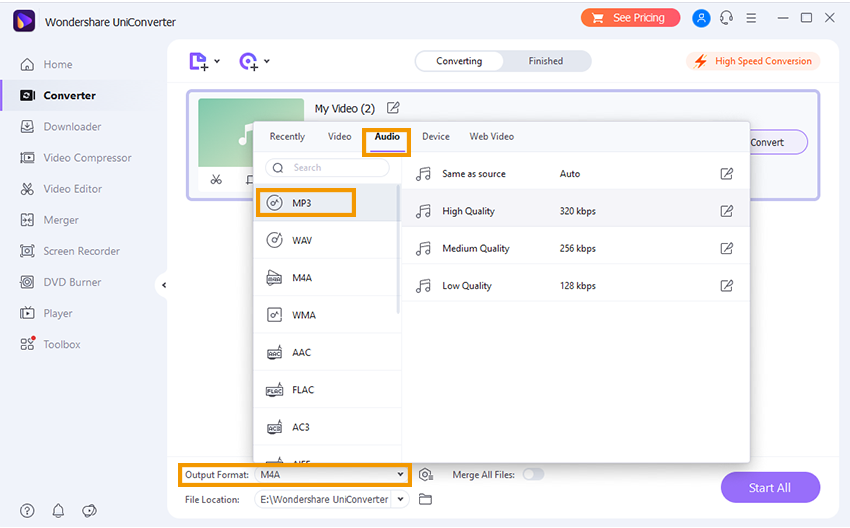This screenshot has width=850, height=528.
Task: Select M4A format in the list
Action: click(x=326, y=278)
